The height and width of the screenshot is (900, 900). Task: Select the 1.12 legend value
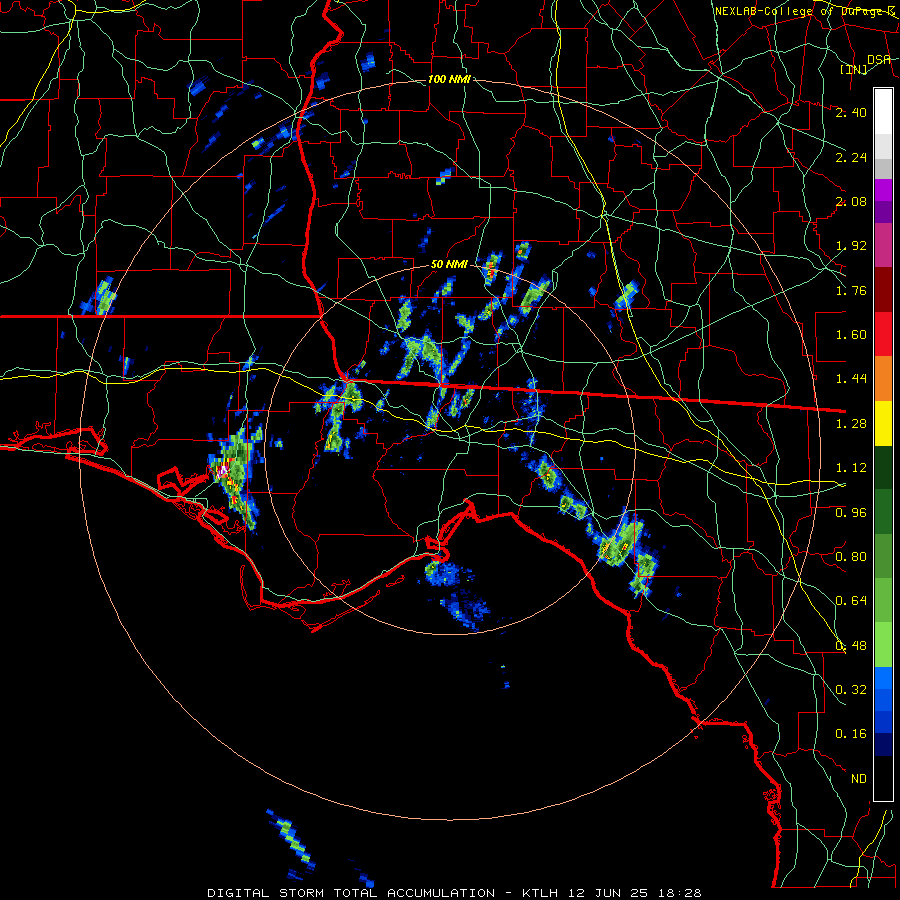[x=851, y=468]
